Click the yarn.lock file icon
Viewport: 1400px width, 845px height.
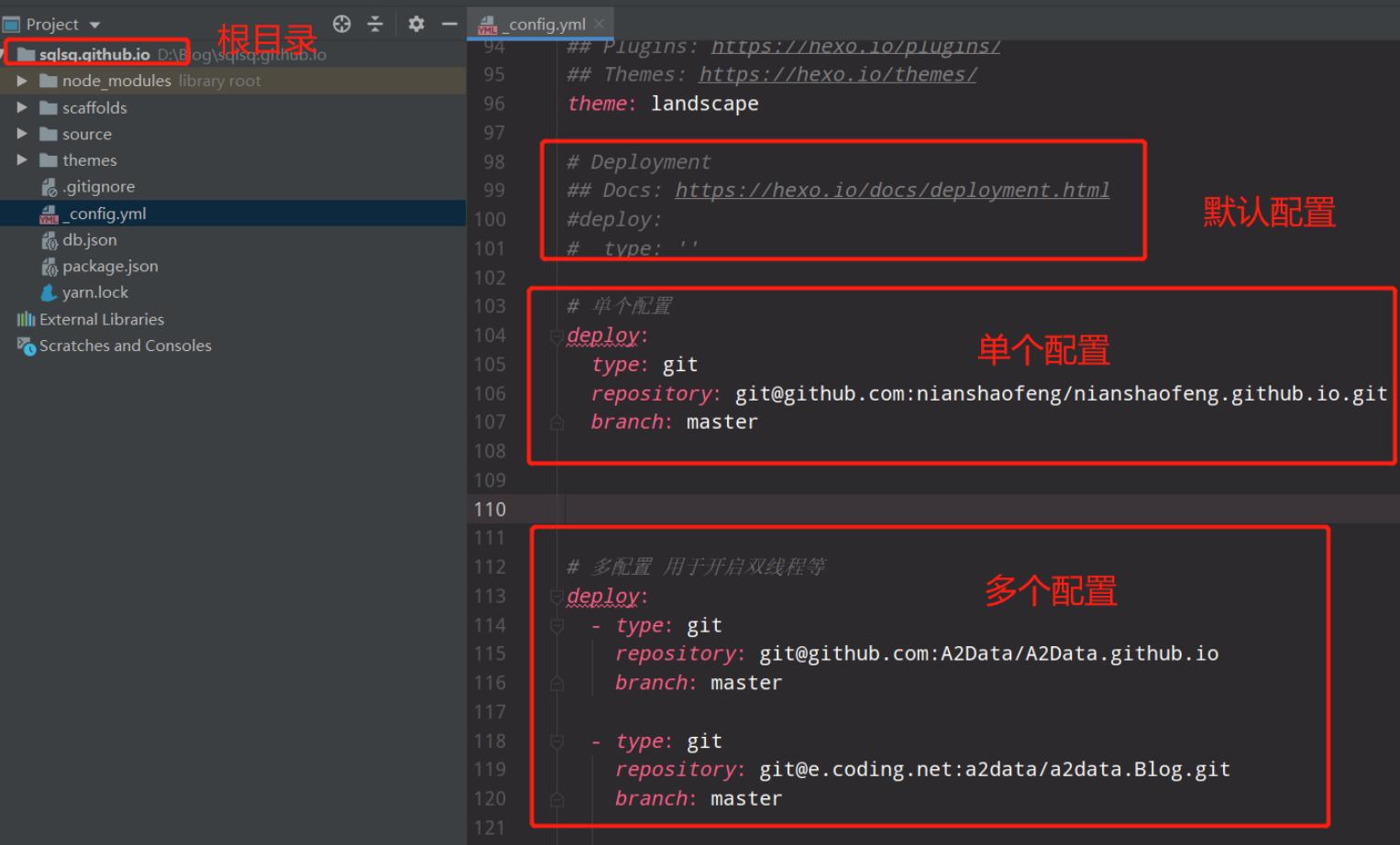point(50,292)
